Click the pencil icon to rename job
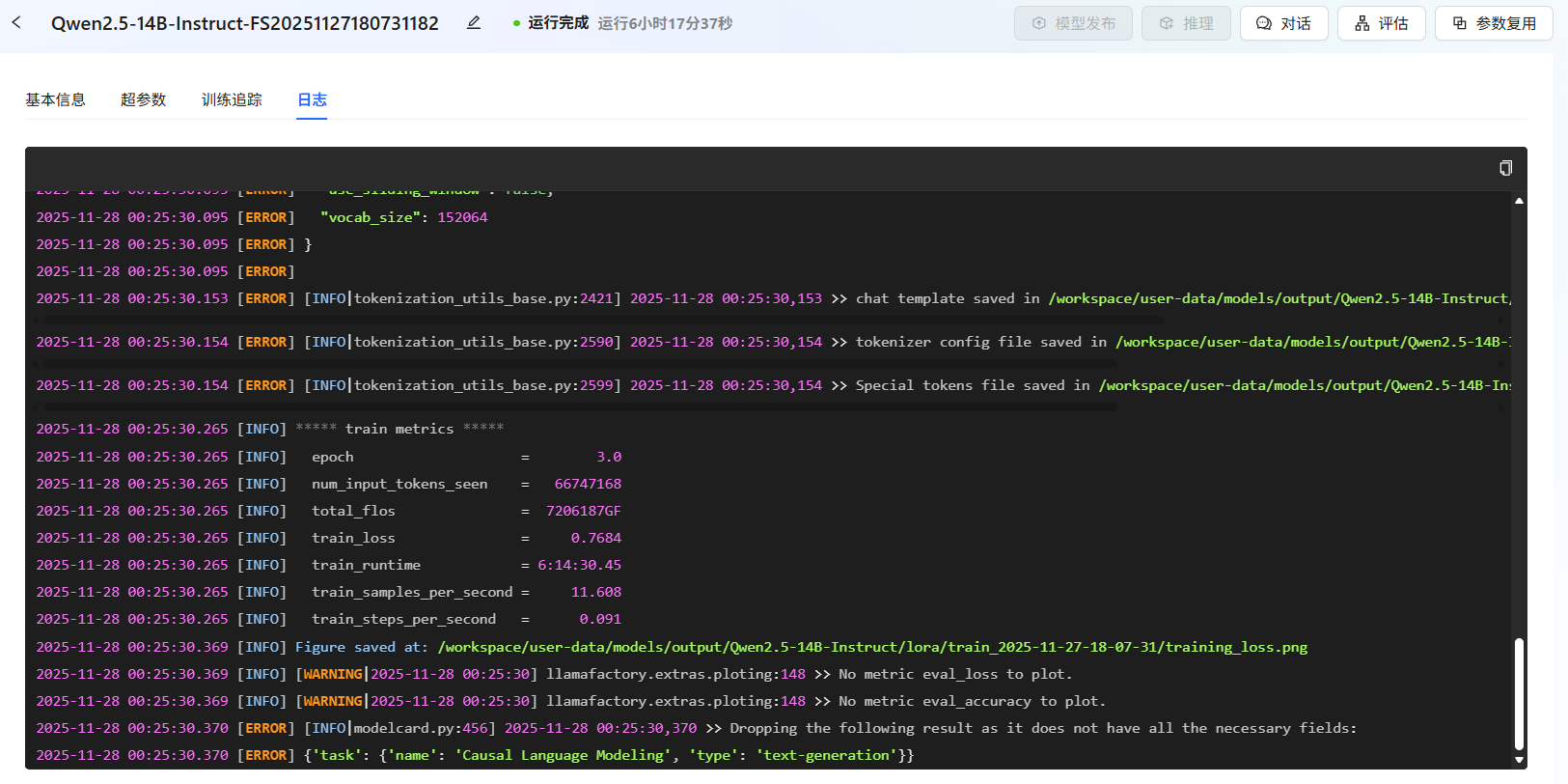Screen dimensions: 1568x784 (x=473, y=22)
